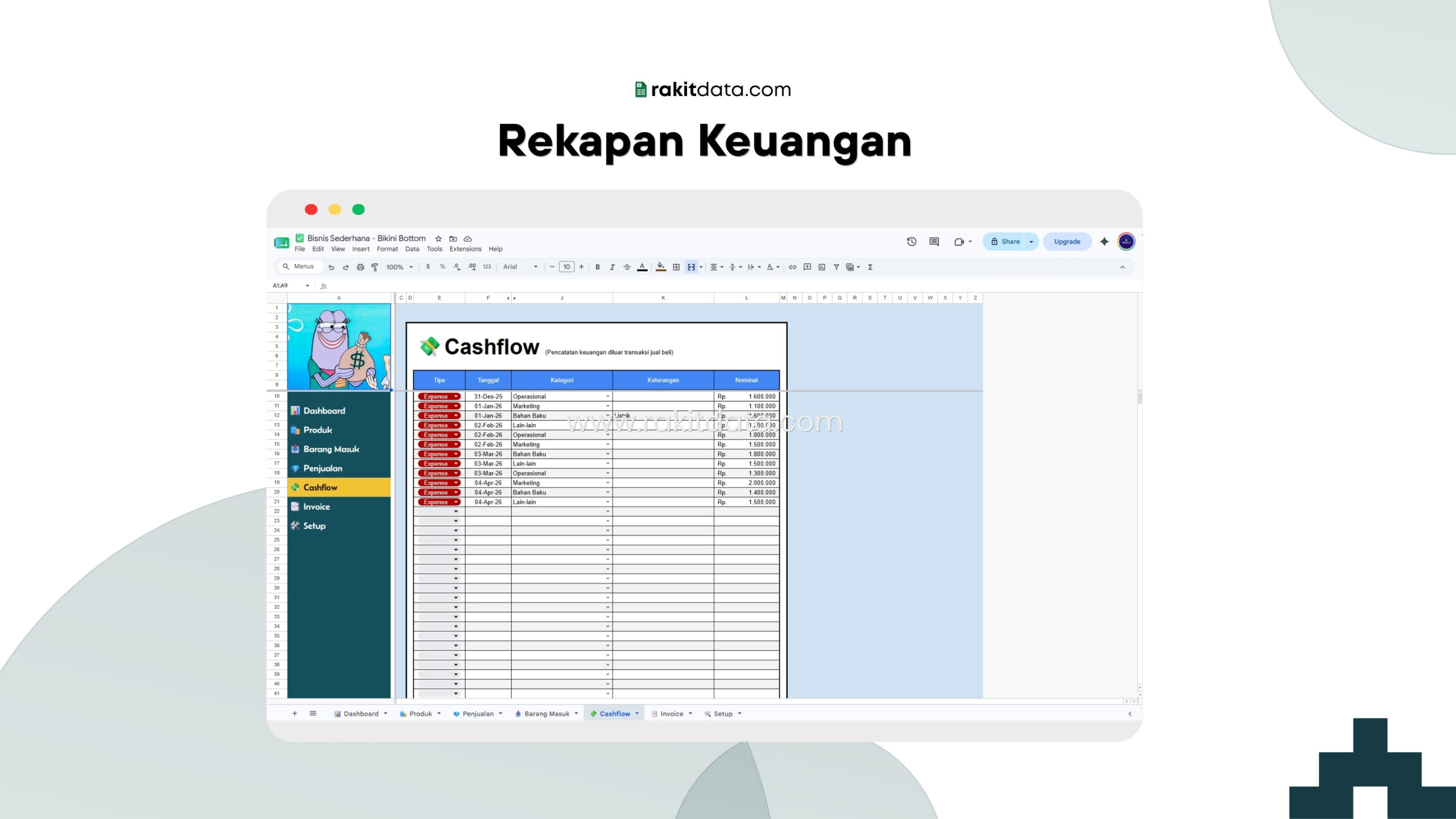Collapse the toolbar with the up chevron
Viewport: 1456px width, 819px height.
(1123, 267)
